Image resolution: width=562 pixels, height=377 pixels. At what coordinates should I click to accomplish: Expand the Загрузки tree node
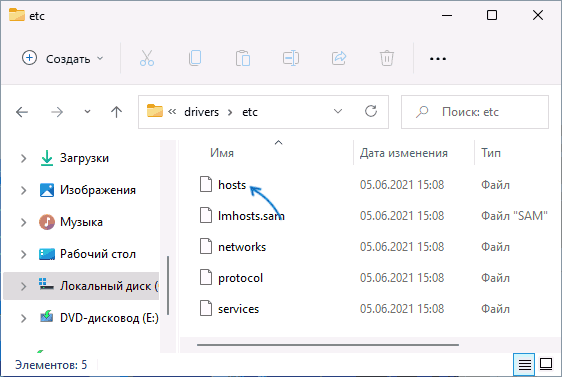pyautogui.click(x=23, y=158)
